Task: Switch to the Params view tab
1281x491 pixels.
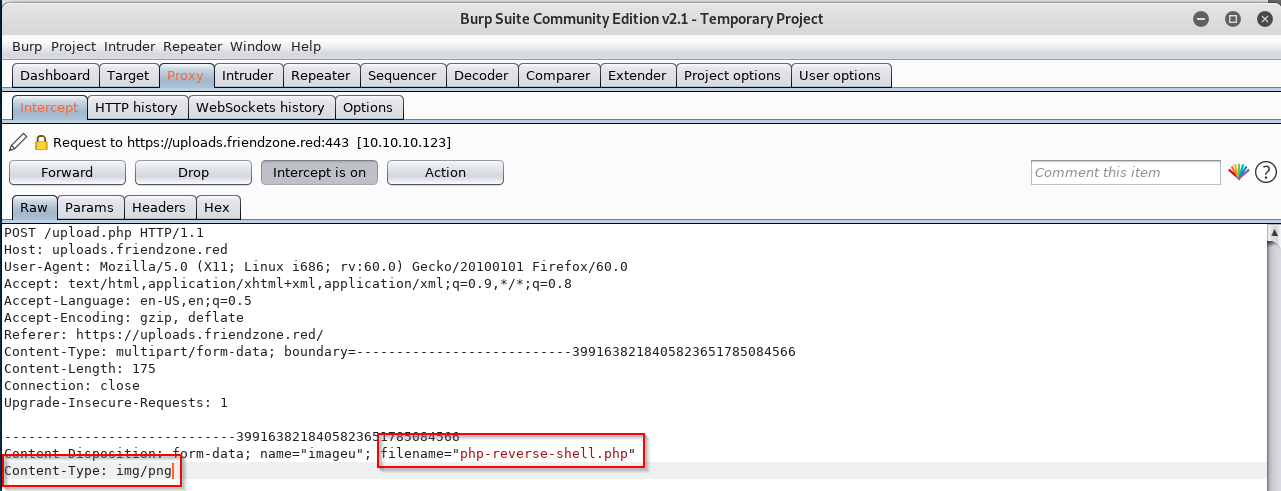Action: pyautogui.click(x=91, y=207)
